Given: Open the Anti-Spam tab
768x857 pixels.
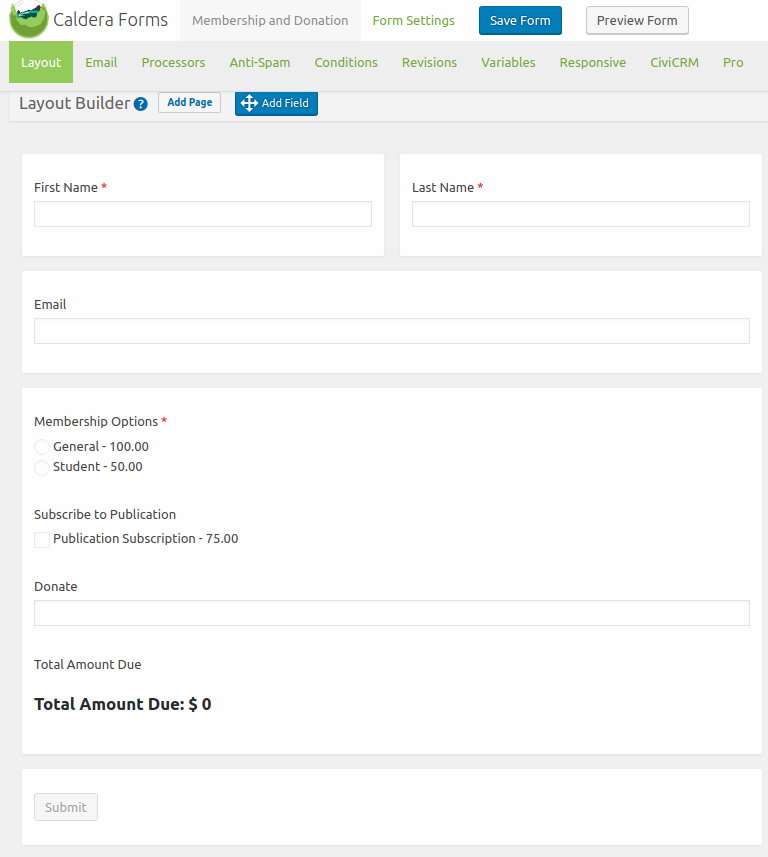Looking at the screenshot, I should tap(260, 62).
